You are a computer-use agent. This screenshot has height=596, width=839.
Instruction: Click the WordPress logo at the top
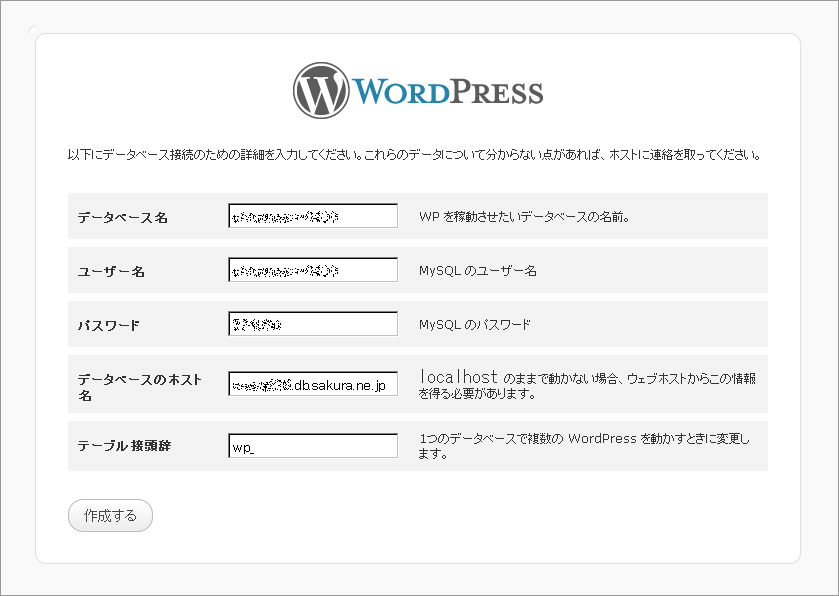click(418, 90)
